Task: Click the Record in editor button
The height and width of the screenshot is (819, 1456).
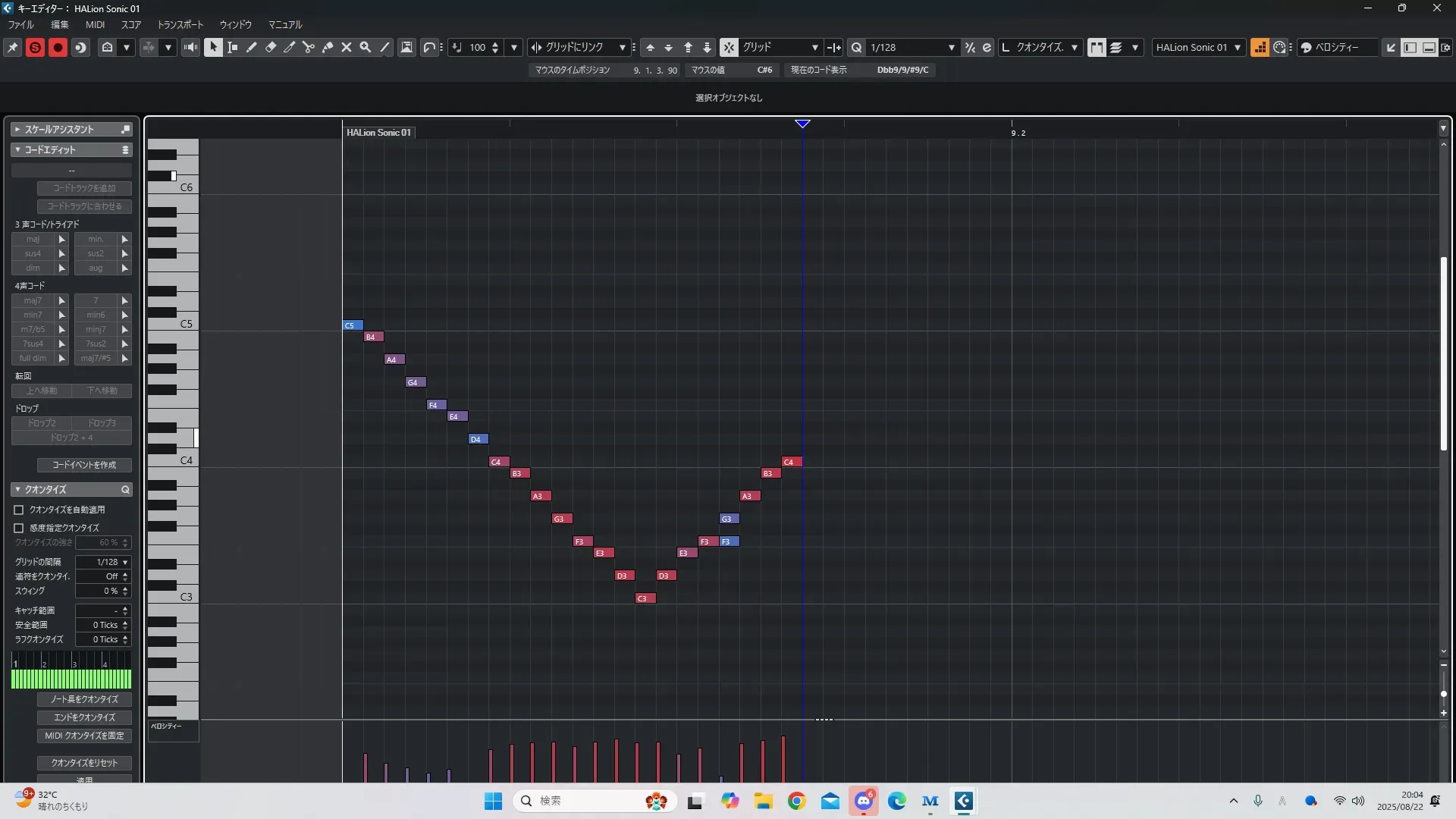Action: pyautogui.click(x=58, y=47)
